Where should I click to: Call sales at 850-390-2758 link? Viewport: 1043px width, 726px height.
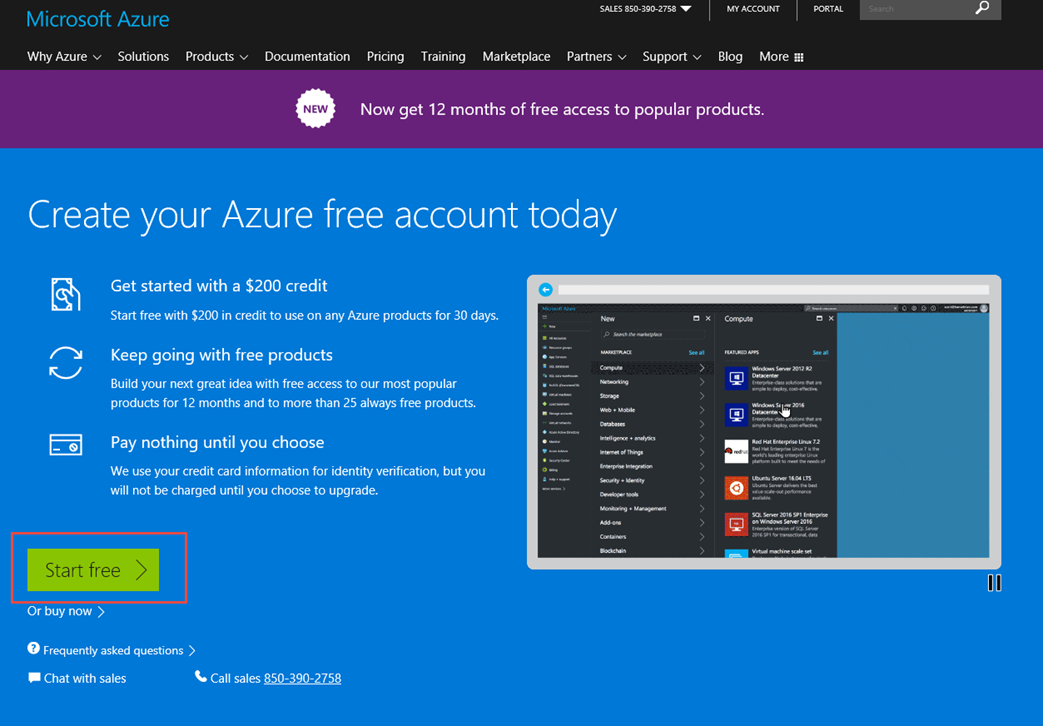[303, 678]
